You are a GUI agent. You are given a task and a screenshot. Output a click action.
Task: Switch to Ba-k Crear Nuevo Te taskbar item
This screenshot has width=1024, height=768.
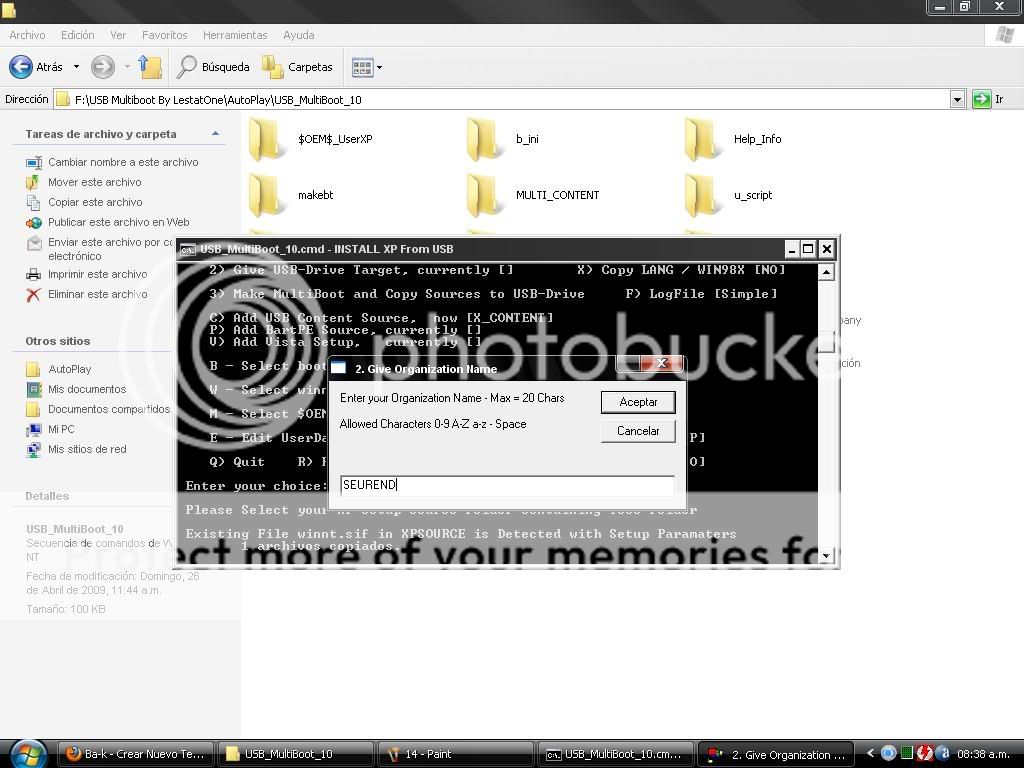click(x=136, y=754)
